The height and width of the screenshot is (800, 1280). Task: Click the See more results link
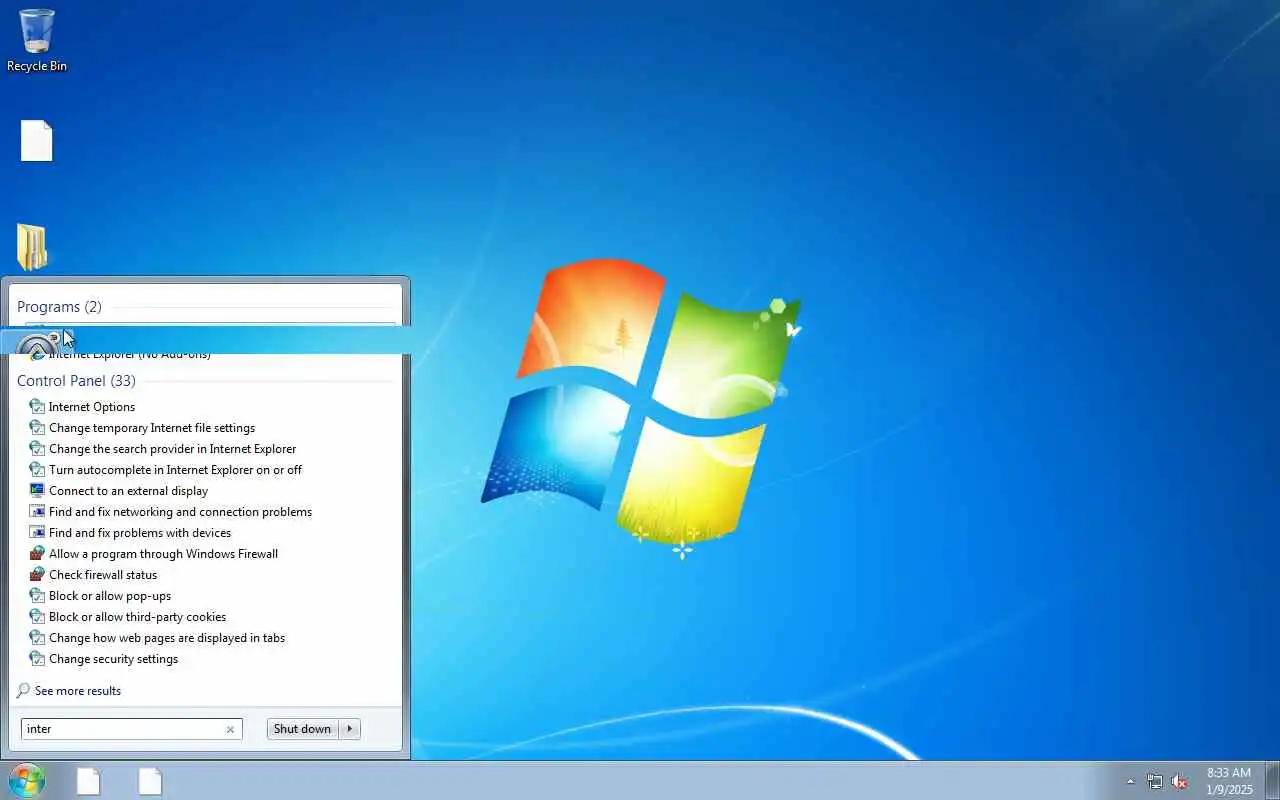pyautogui.click(x=77, y=691)
